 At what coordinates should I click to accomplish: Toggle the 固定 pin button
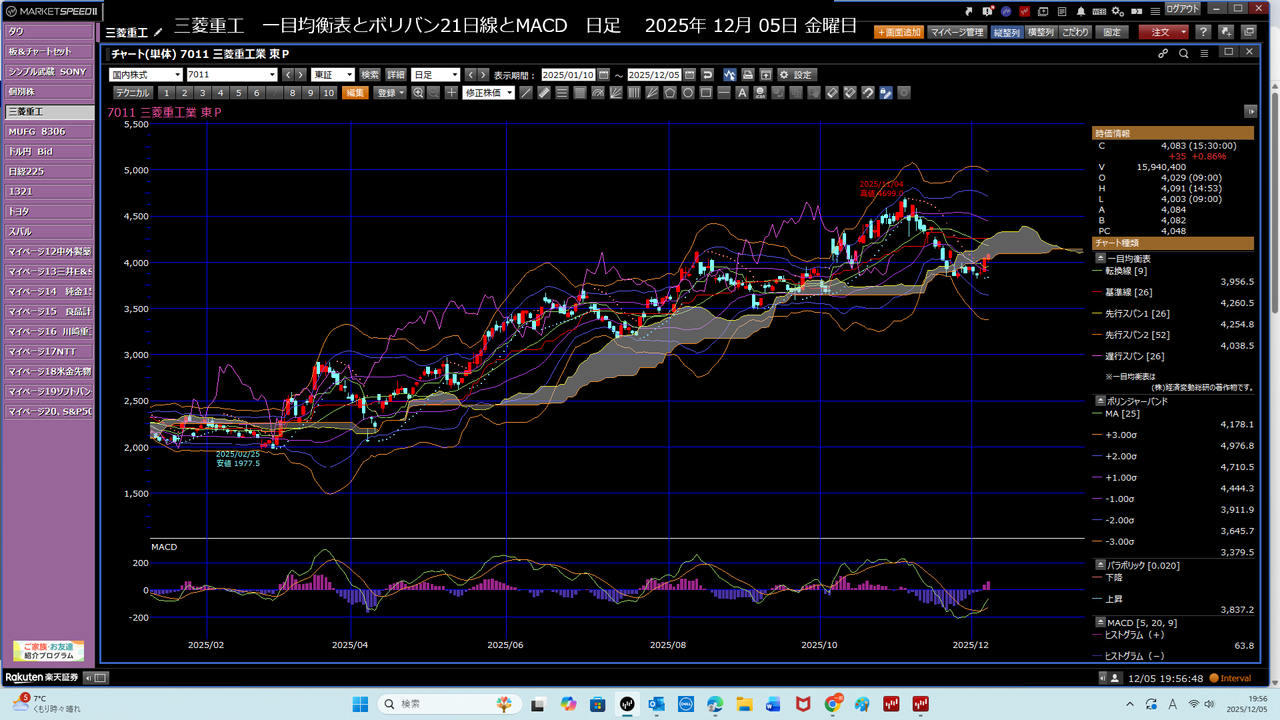[1112, 32]
